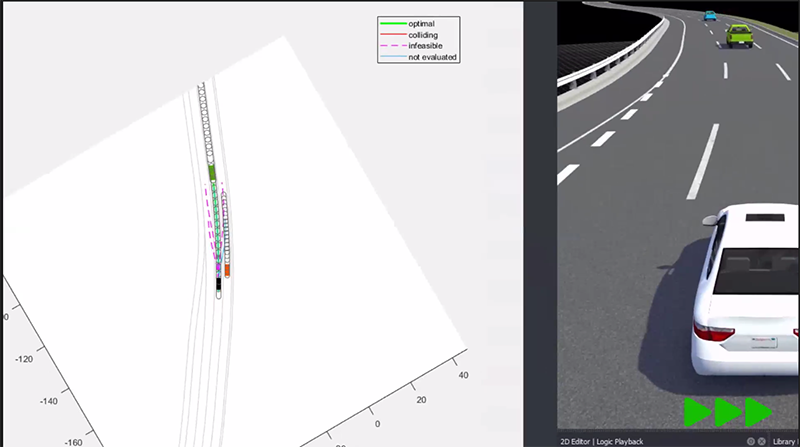The height and width of the screenshot is (447, 800).
Task: Click the orange vehicle marker in plot
Action: click(x=228, y=269)
